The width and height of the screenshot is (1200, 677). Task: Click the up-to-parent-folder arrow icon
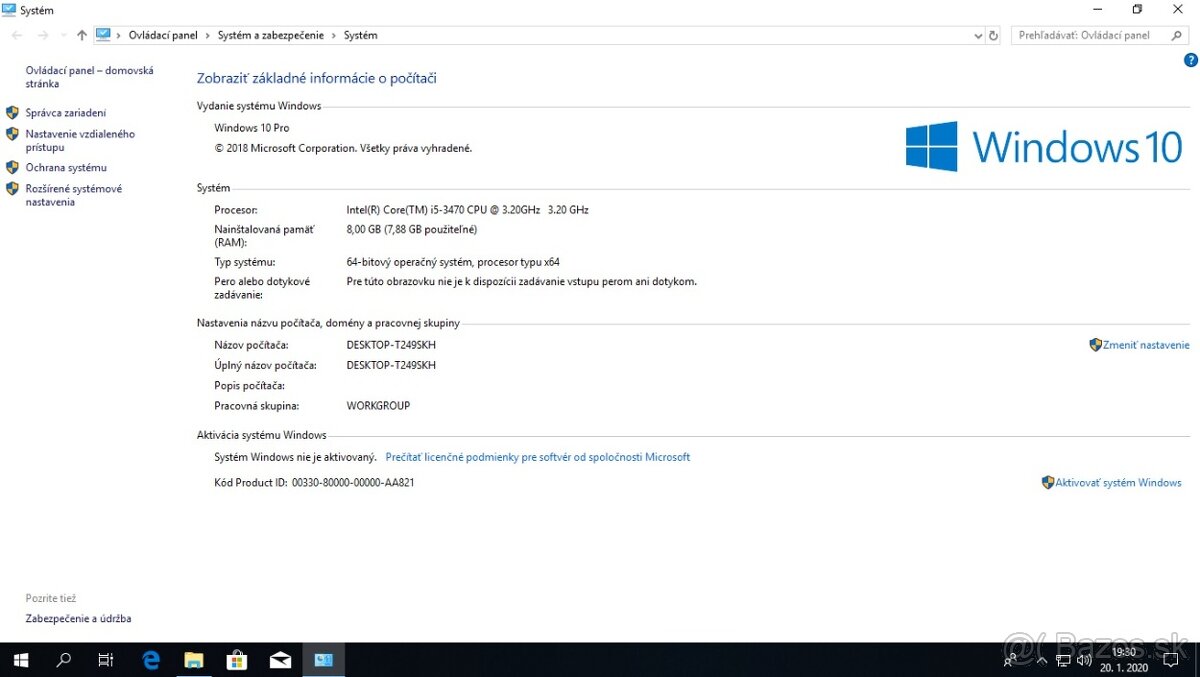coord(81,35)
